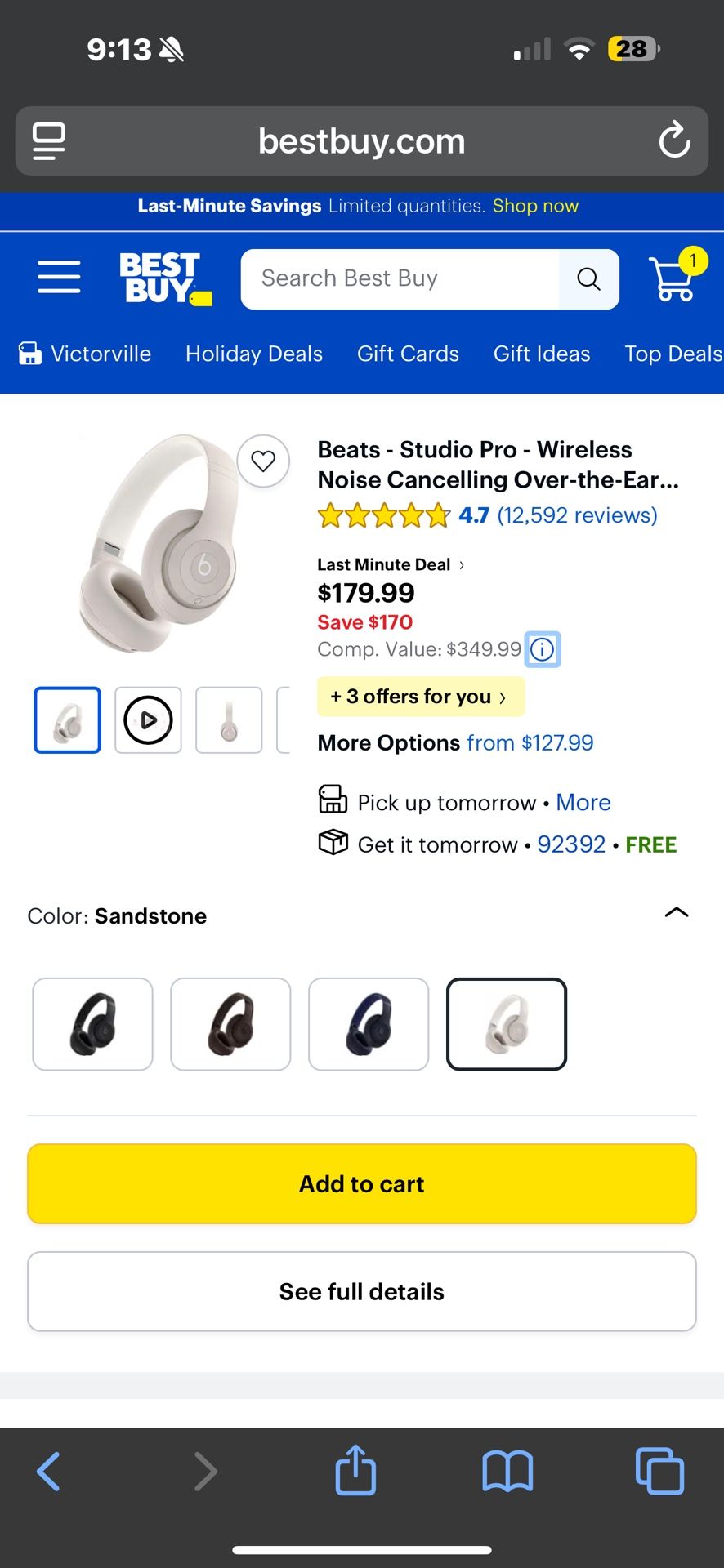The image size is (724, 1568).
Task: Go to Holiday Deals tab
Action: pos(254,354)
